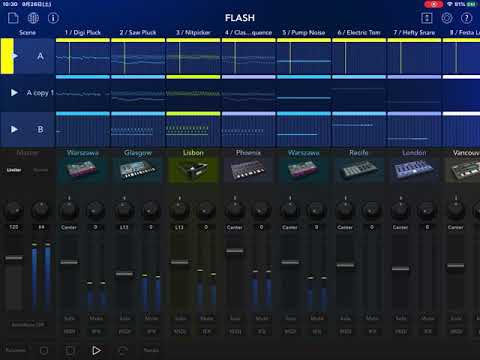
Task: Open the Phoenix gadget thumbnail
Action: point(248,170)
